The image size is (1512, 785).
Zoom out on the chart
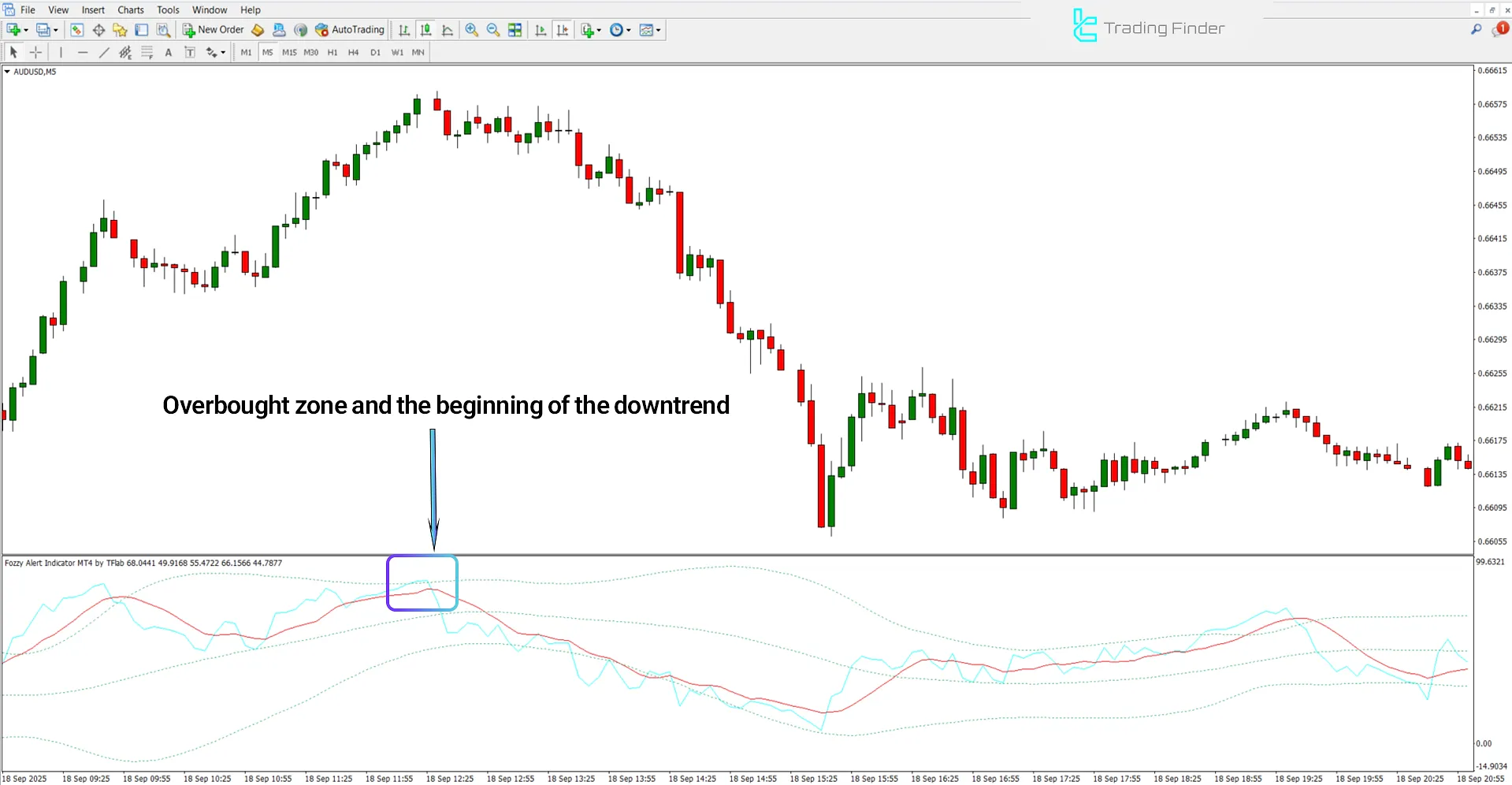(x=492, y=29)
